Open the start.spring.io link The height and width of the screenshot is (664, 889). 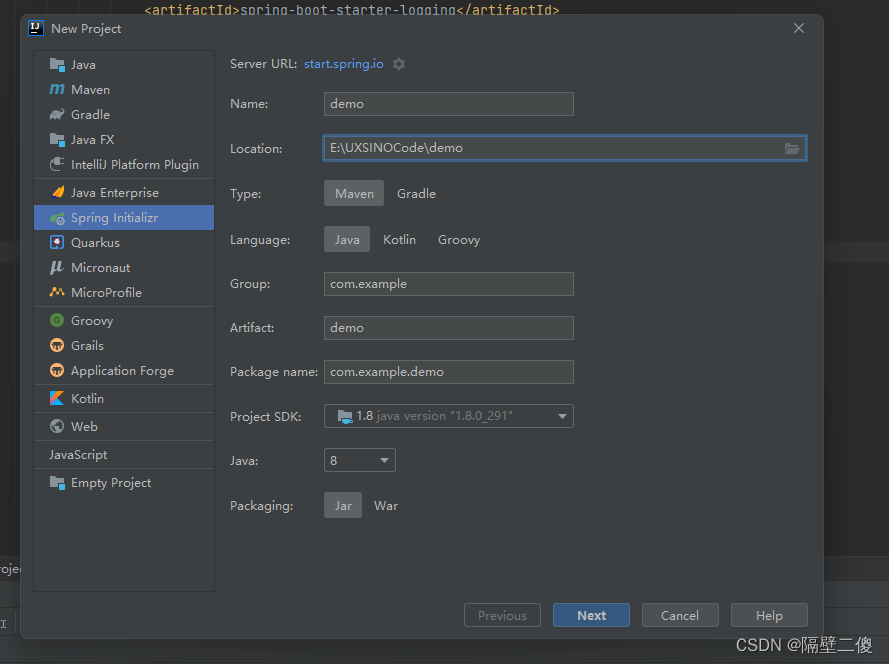(x=343, y=63)
